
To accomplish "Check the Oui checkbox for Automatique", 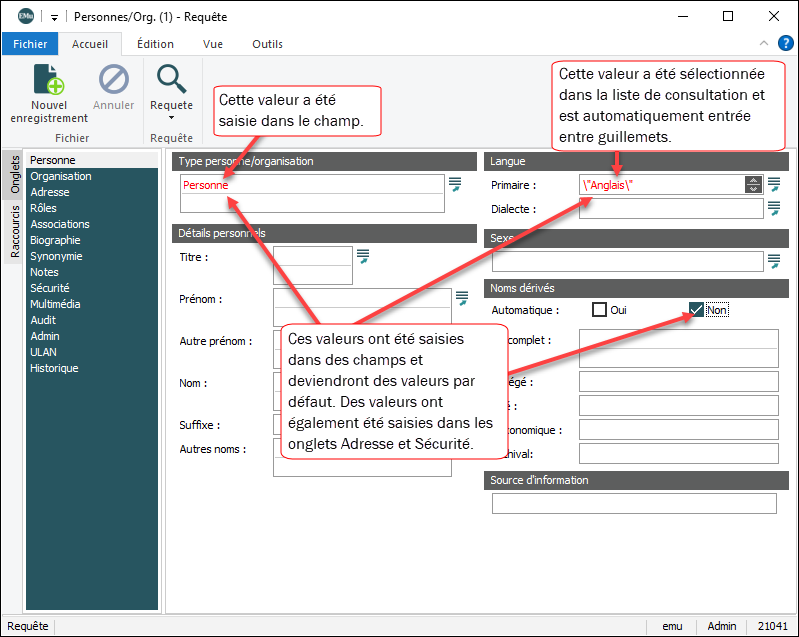I will [600, 310].
